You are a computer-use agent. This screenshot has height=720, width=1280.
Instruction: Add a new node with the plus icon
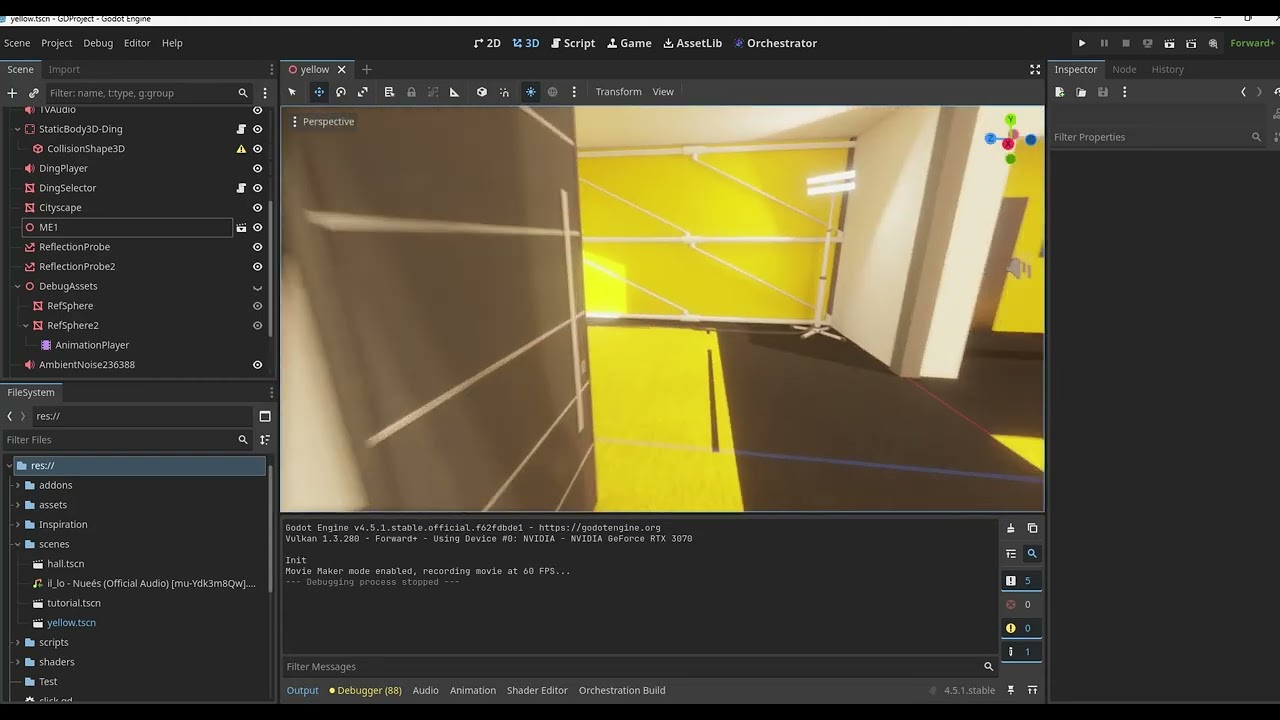(x=12, y=93)
